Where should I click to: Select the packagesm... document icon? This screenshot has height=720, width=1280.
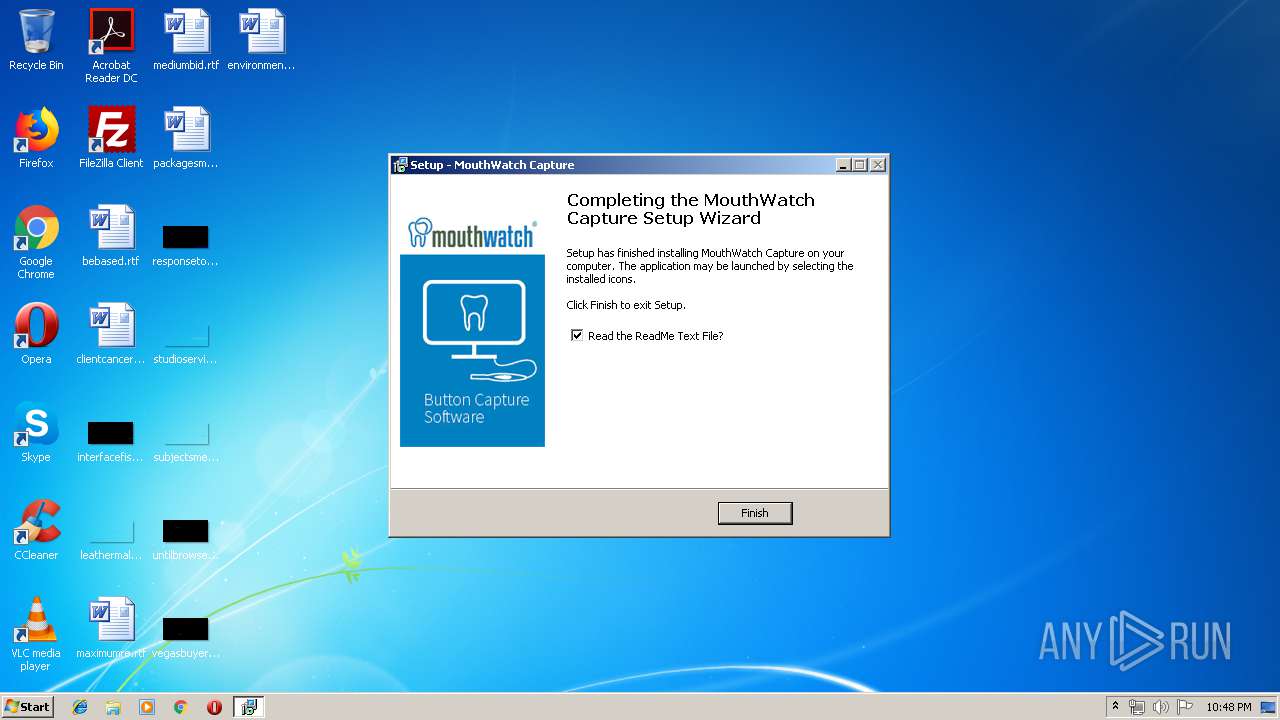click(x=186, y=138)
